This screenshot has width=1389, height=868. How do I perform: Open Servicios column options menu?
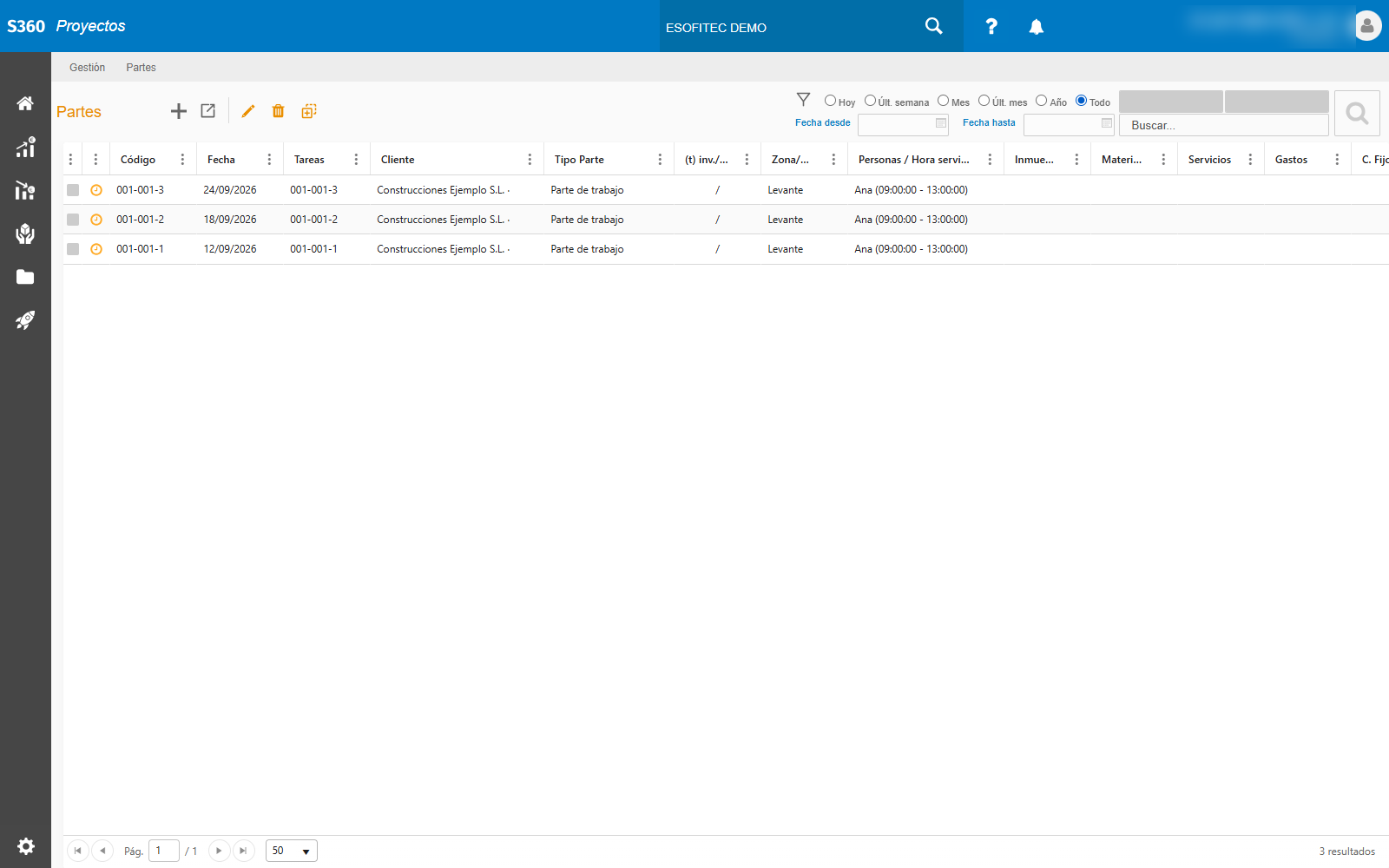coord(1250,160)
